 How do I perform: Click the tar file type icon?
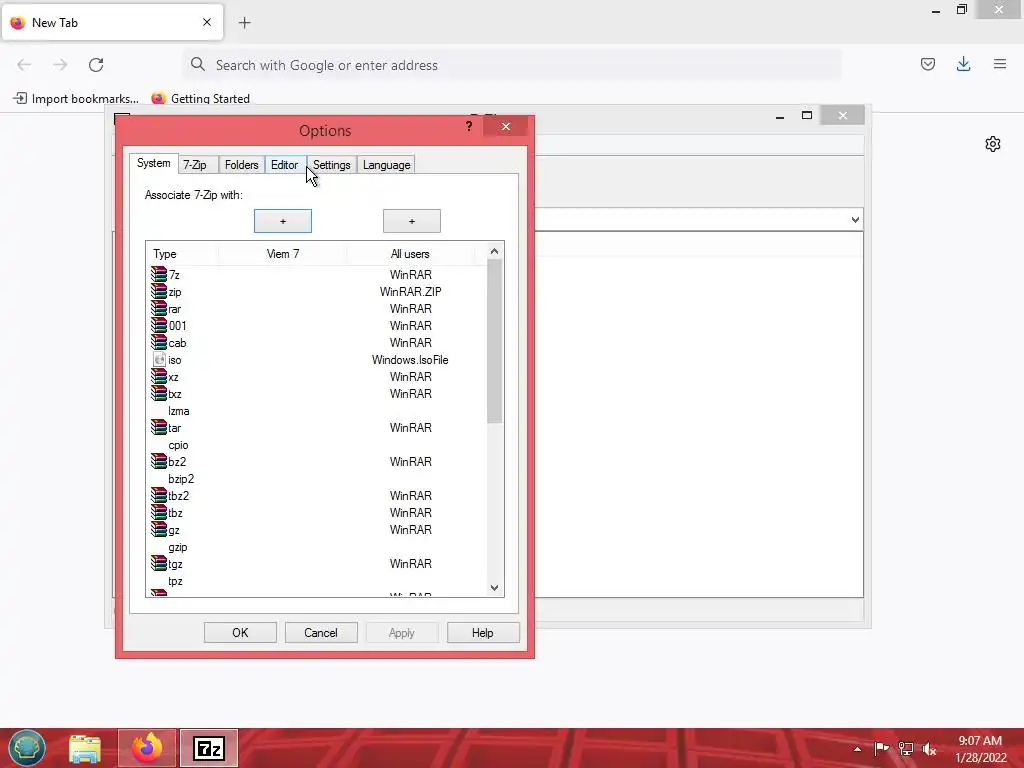coord(159,427)
